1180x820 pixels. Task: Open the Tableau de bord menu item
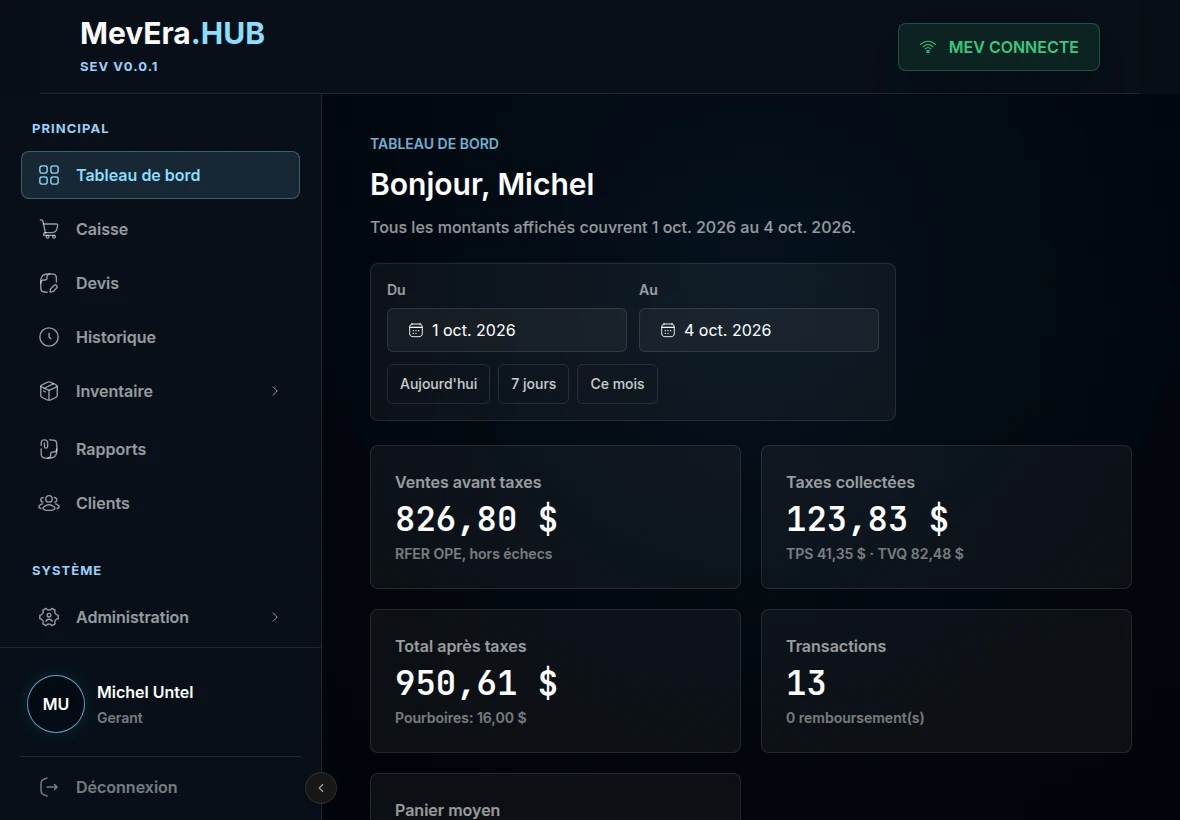[160, 175]
